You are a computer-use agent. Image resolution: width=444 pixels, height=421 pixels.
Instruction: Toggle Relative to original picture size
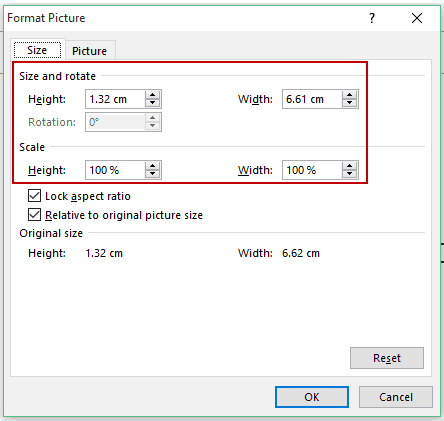tap(34, 215)
